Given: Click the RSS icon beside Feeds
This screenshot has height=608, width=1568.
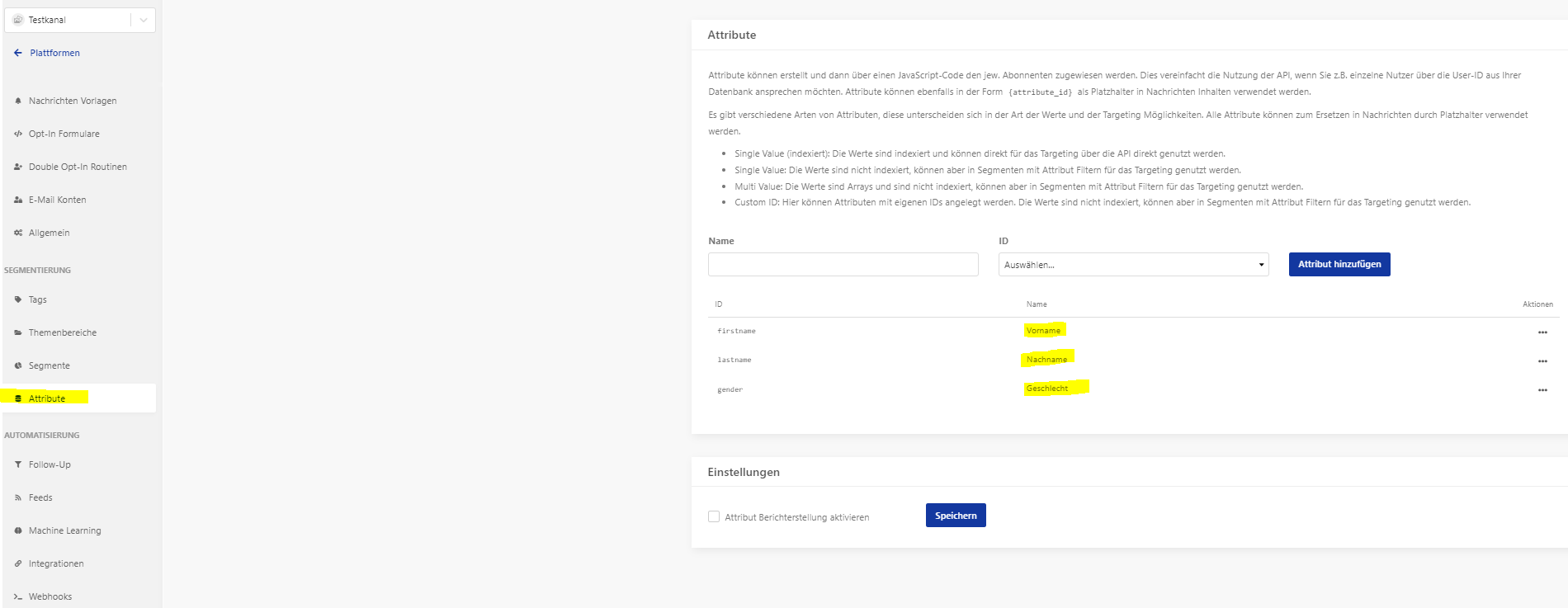Looking at the screenshot, I should pos(18,497).
